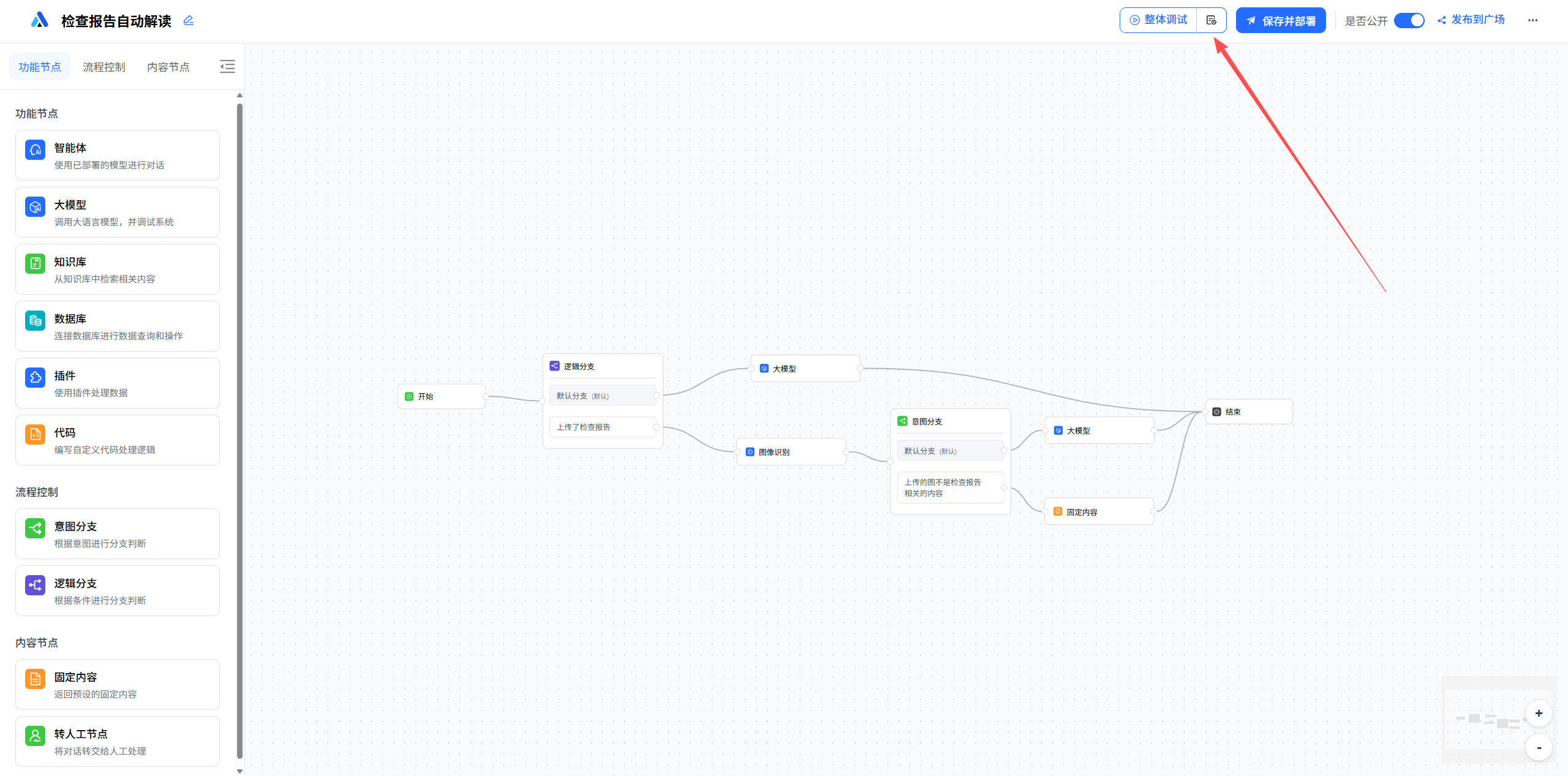The height and width of the screenshot is (776, 1568).
Task: Select the 智能体 node icon
Action: (35, 149)
